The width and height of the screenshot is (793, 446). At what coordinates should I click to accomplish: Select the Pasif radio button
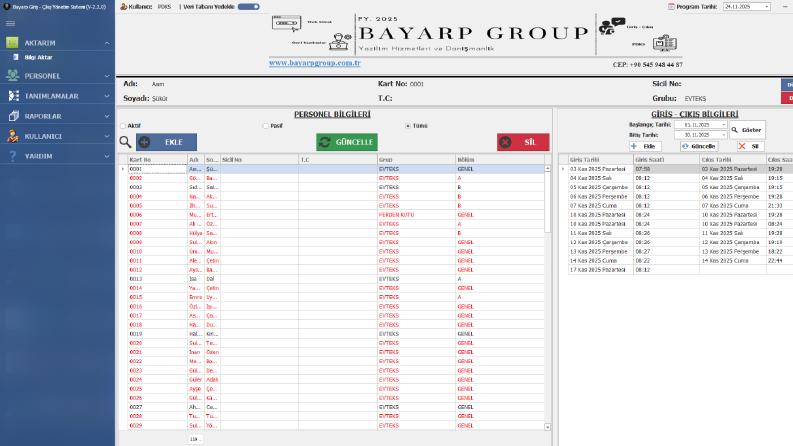pyautogui.click(x=266, y=126)
